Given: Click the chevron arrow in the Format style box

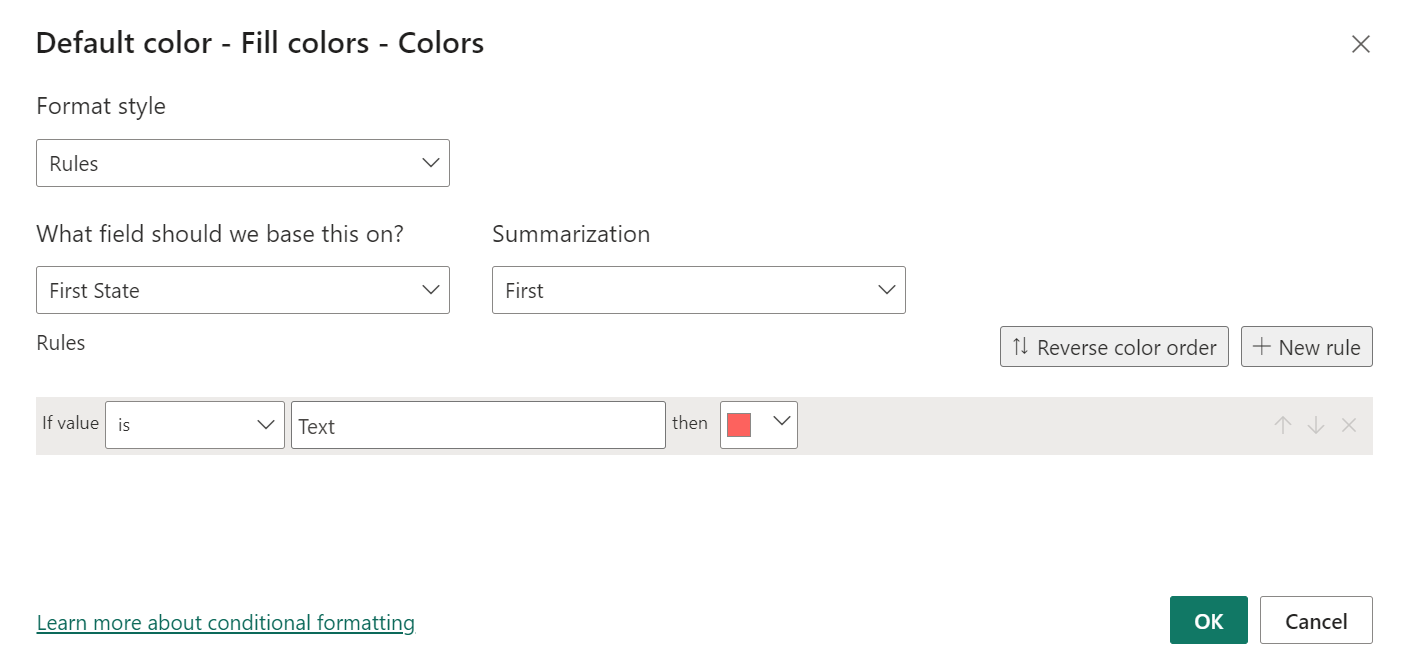Looking at the screenshot, I should 431,163.
